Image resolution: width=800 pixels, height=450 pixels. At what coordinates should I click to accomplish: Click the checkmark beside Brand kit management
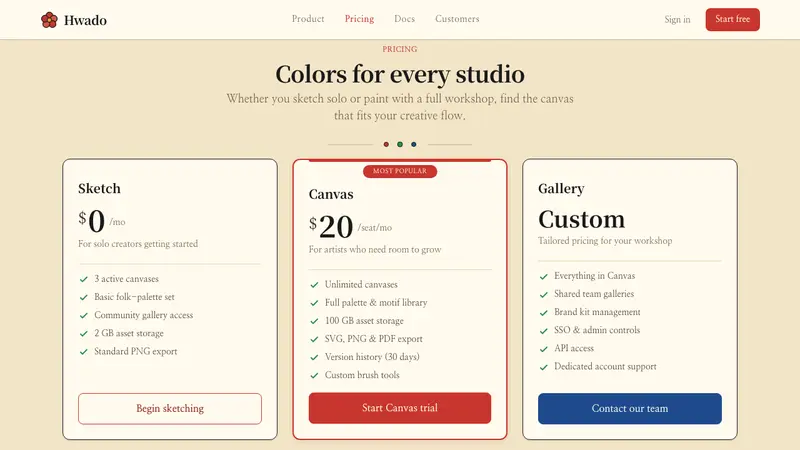coord(544,312)
